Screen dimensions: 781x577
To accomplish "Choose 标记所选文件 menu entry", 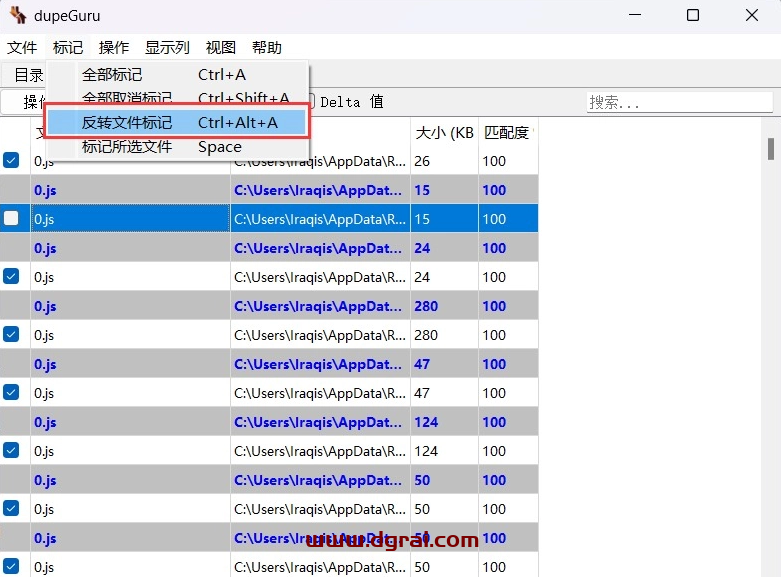I will pos(177,146).
